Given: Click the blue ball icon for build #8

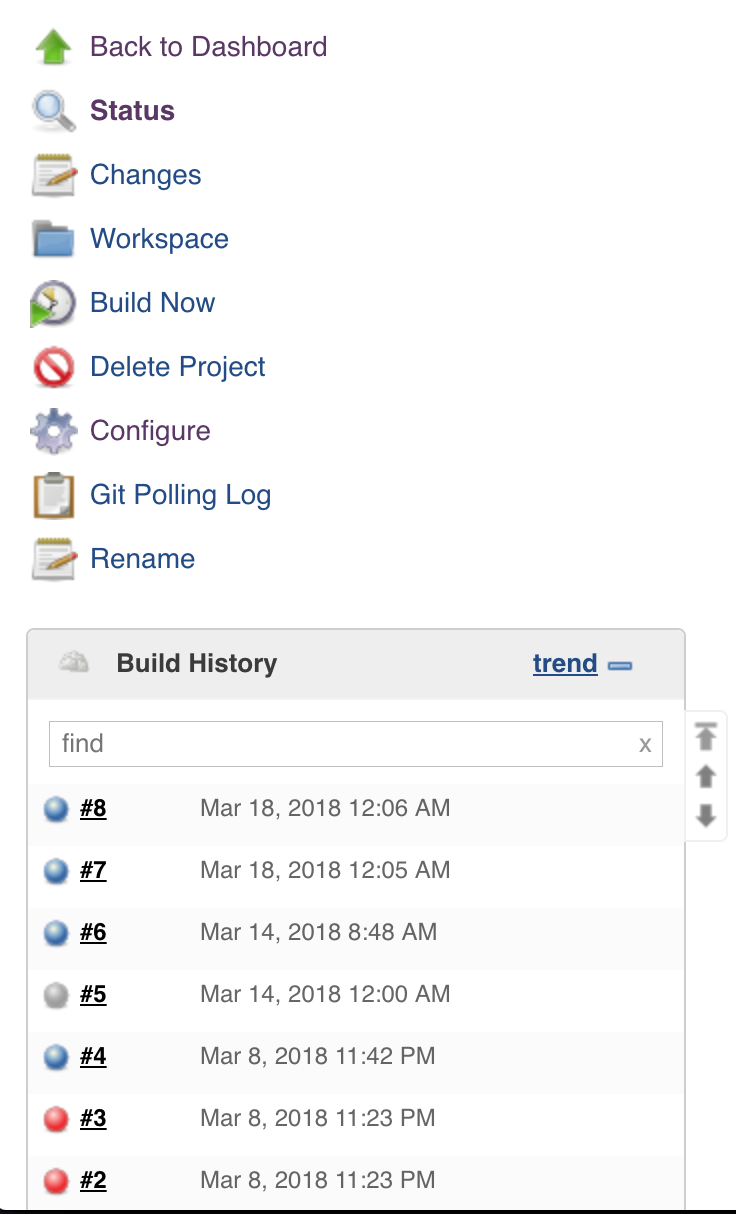Looking at the screenshot, I should coord(55,808).
